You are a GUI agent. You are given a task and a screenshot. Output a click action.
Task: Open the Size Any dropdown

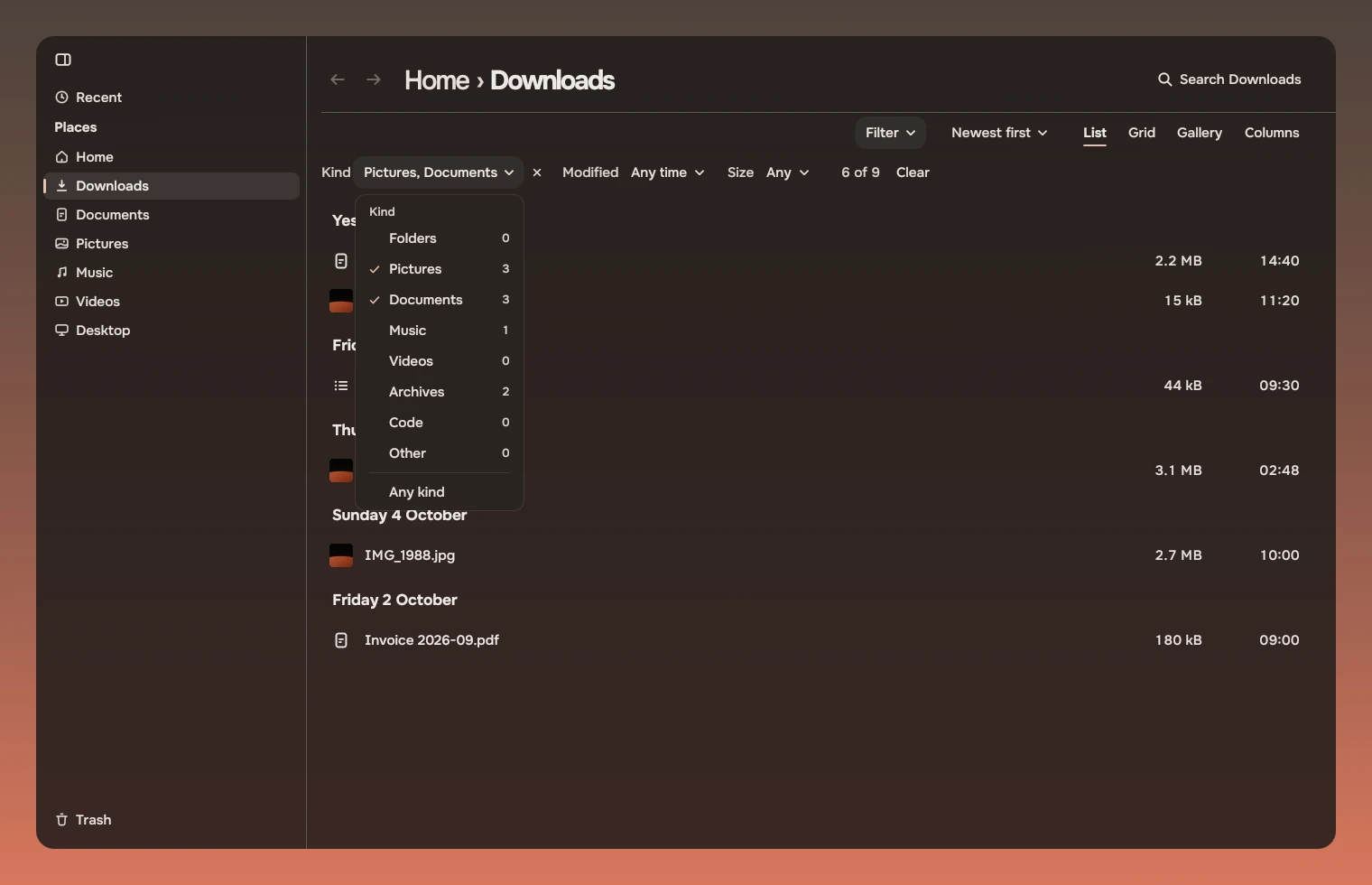[x=787, y=172]
